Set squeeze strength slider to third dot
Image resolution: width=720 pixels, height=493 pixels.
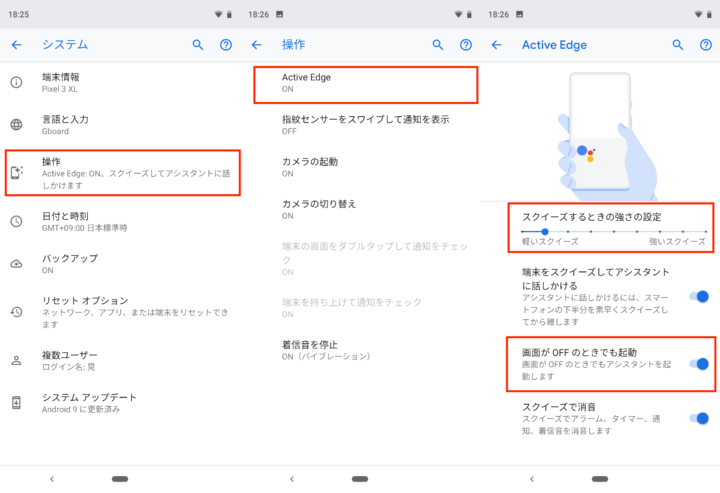(568, 232)
